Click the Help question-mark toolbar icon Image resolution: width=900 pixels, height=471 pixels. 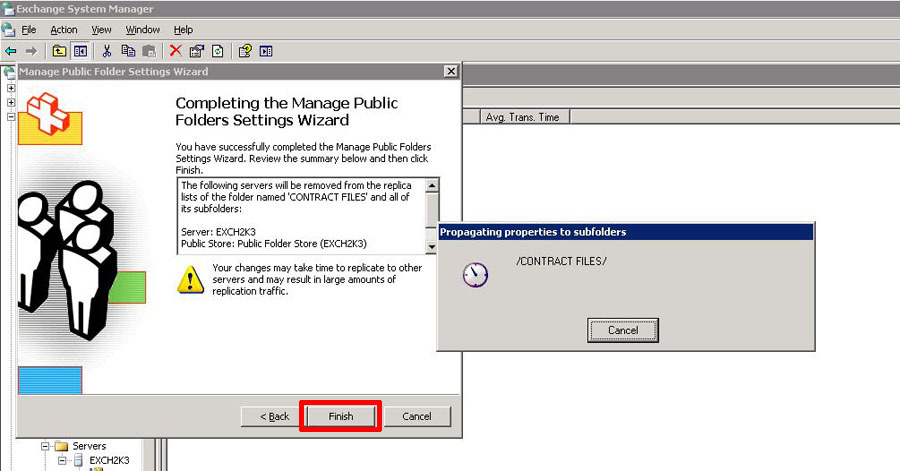pos(245,52)
